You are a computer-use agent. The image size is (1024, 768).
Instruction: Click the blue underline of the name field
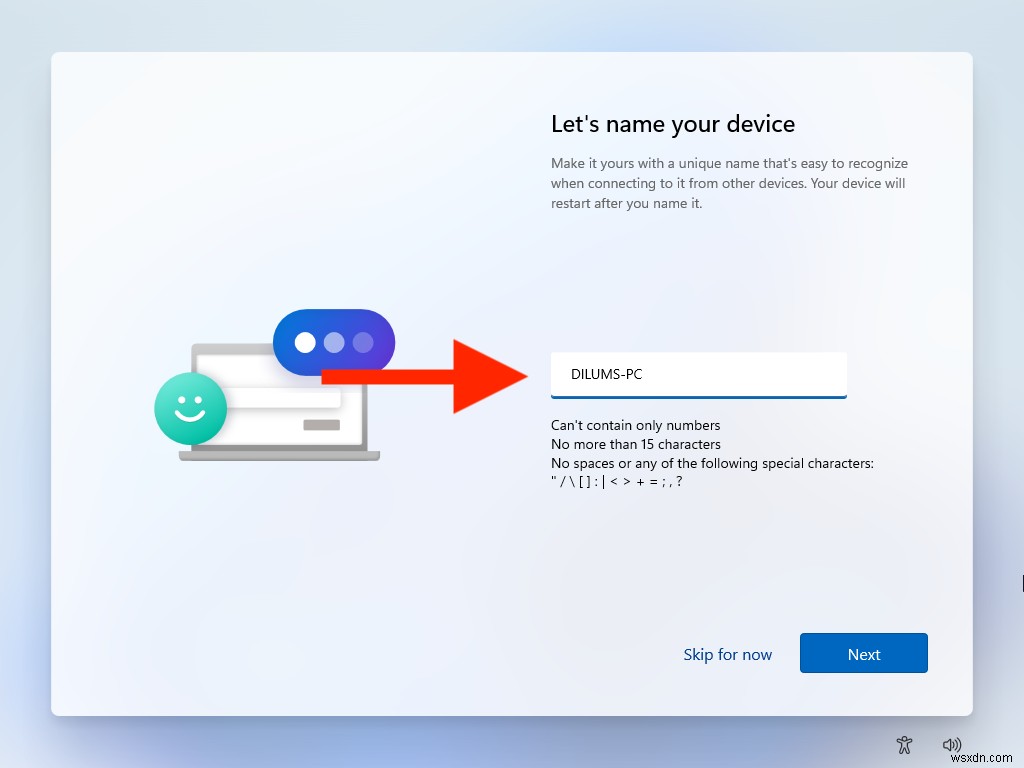coord(698,395)
